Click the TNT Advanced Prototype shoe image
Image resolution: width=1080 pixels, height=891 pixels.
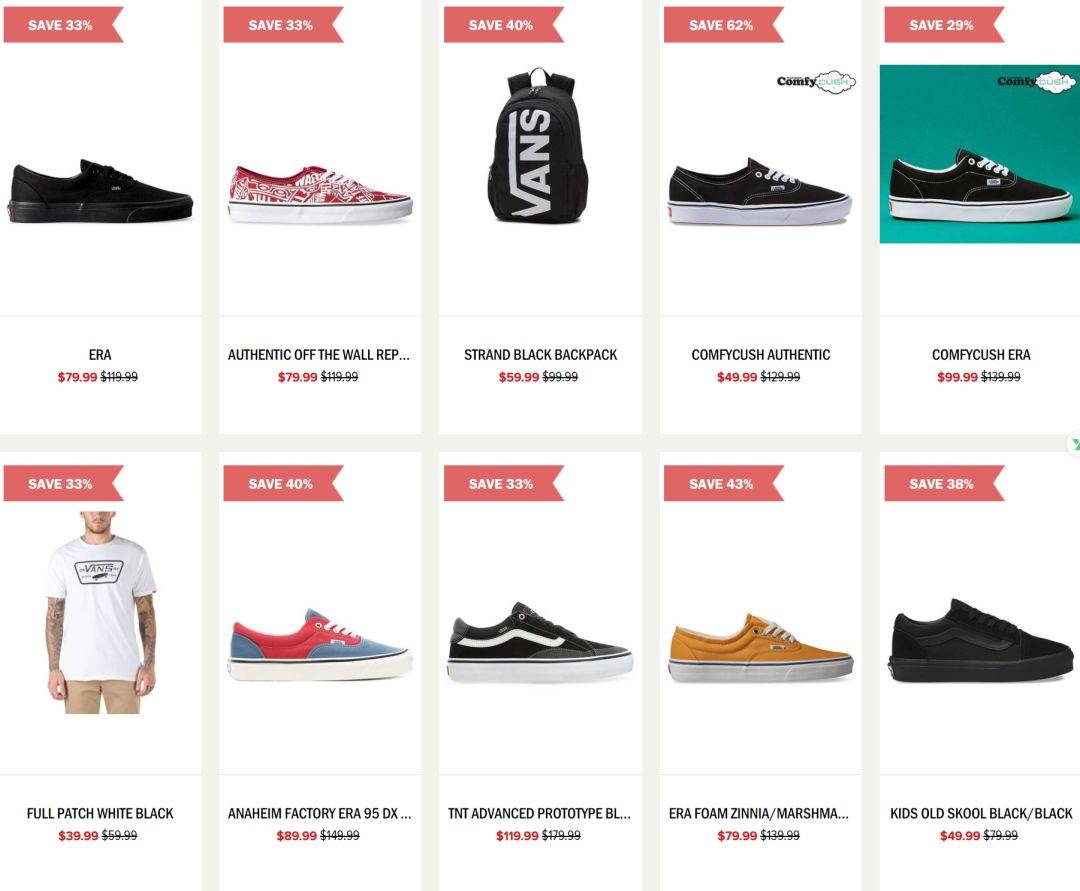pos(540,642)
